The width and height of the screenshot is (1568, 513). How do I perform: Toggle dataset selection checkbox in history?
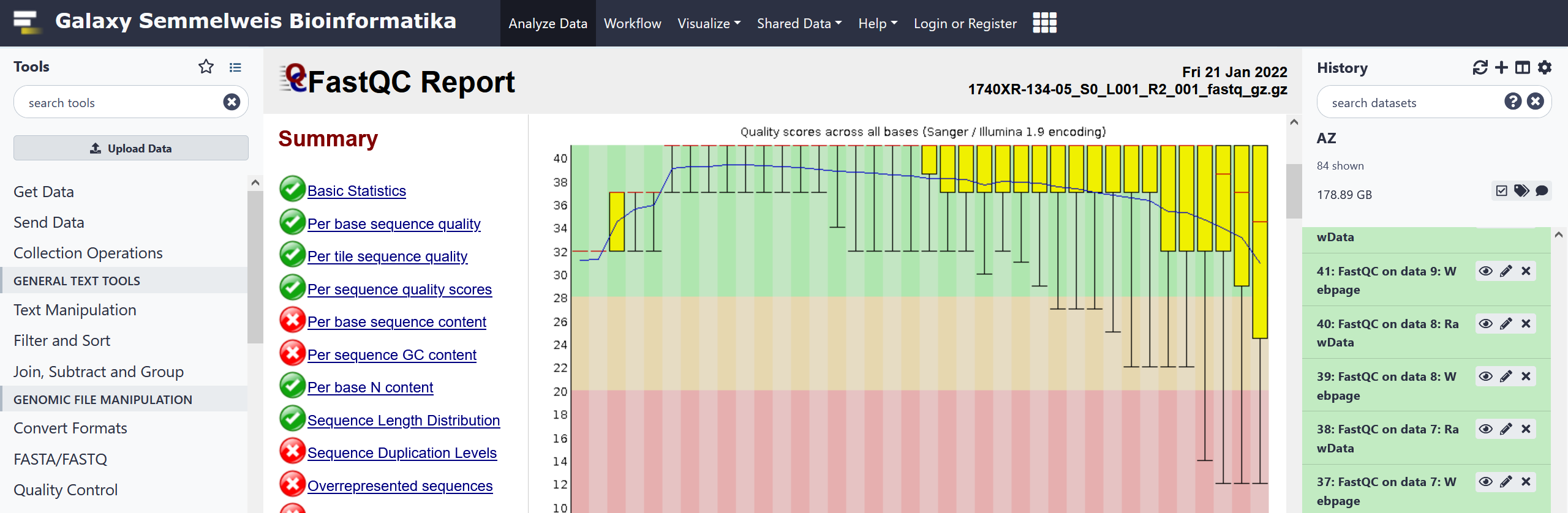click(x=1501, y=190)
